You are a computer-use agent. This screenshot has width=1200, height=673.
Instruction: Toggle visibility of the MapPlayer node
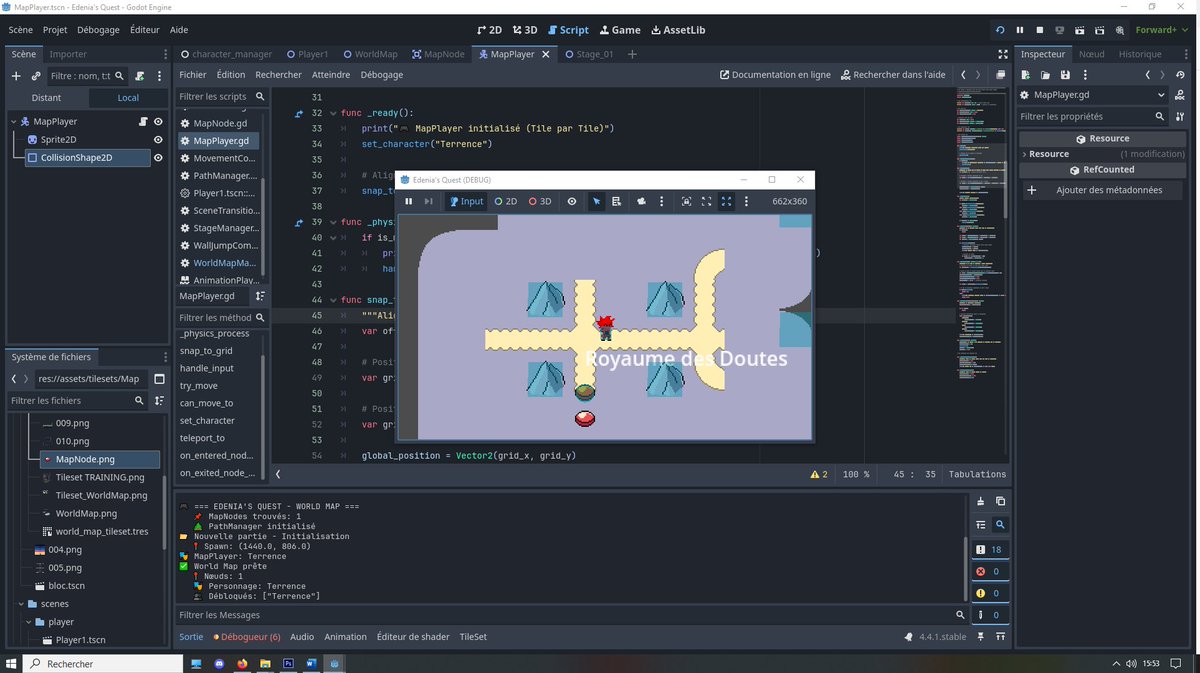click(x=158, y=122)
